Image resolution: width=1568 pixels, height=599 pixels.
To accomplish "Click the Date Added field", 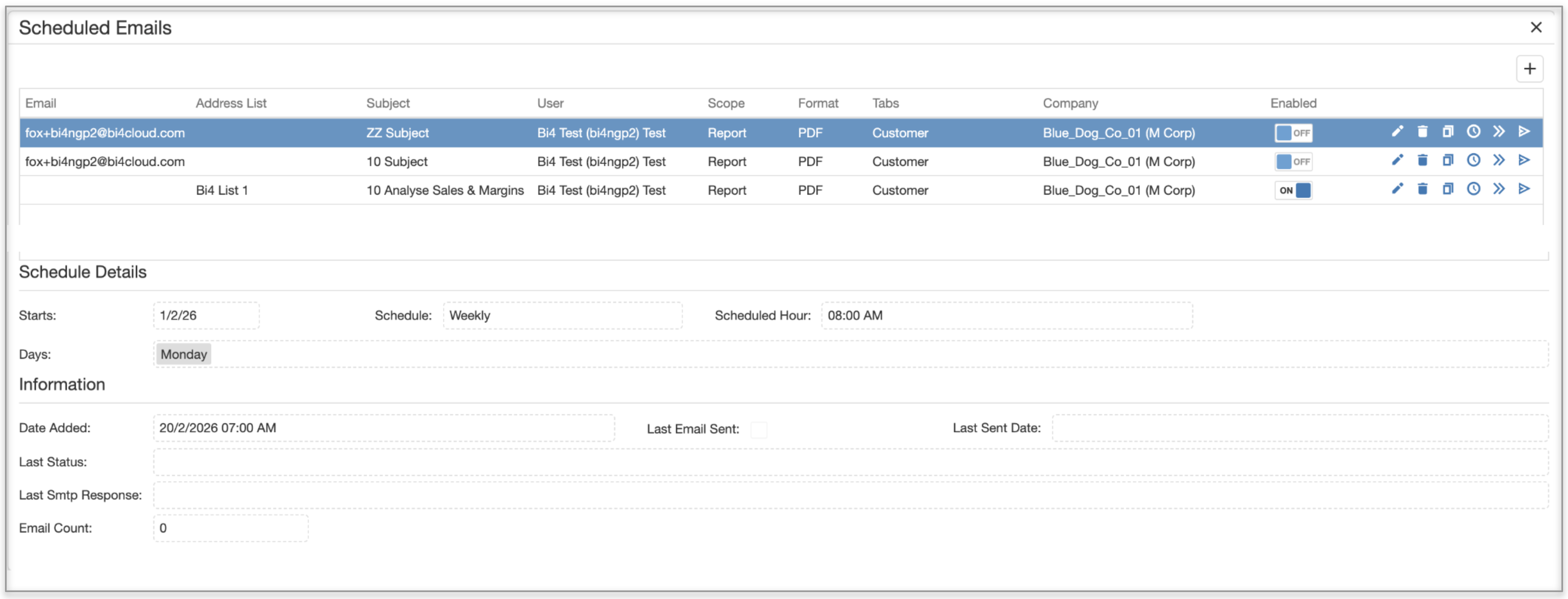I will 384,428.
